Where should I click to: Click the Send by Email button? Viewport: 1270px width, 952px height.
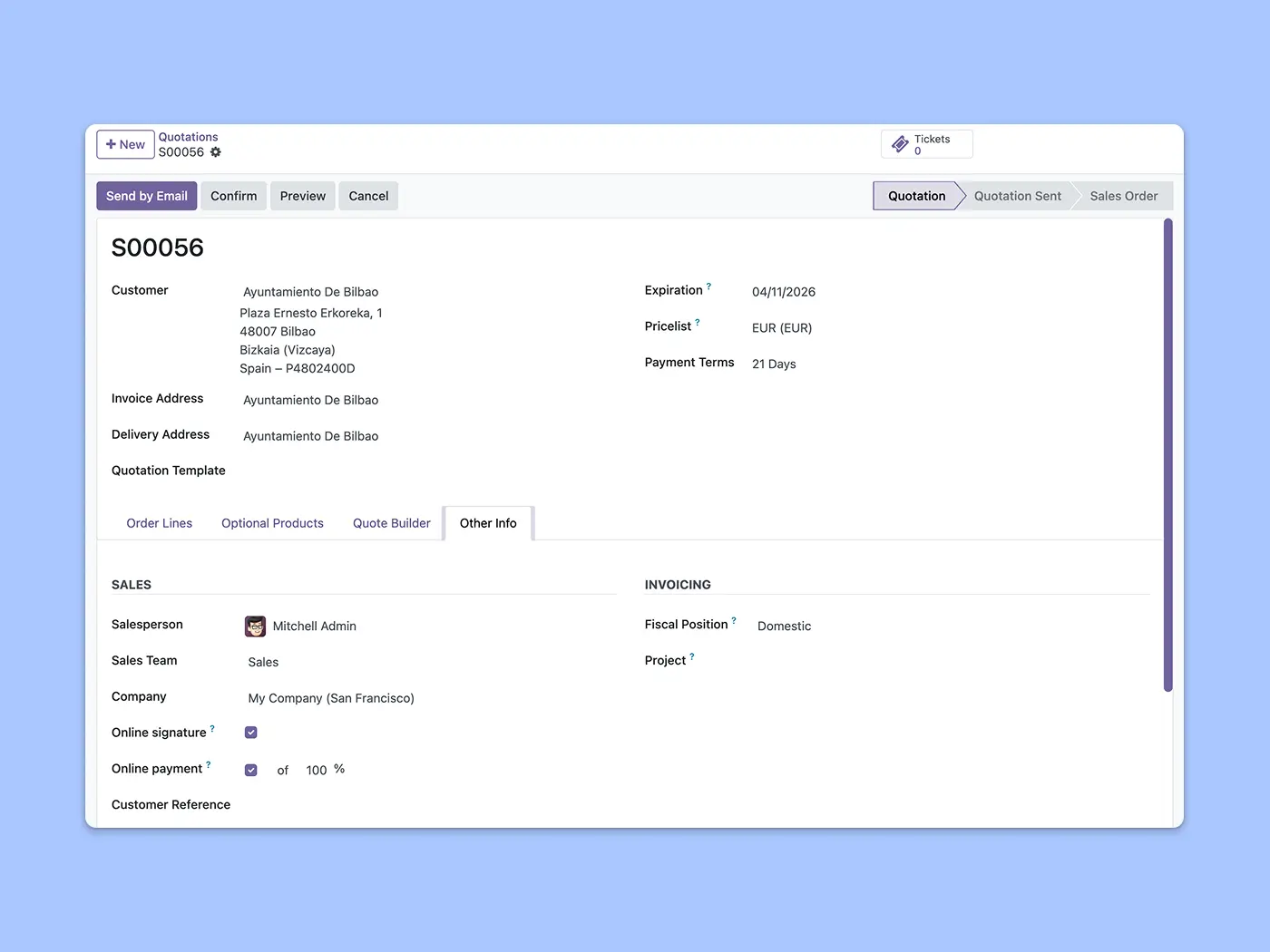point(147,196)
